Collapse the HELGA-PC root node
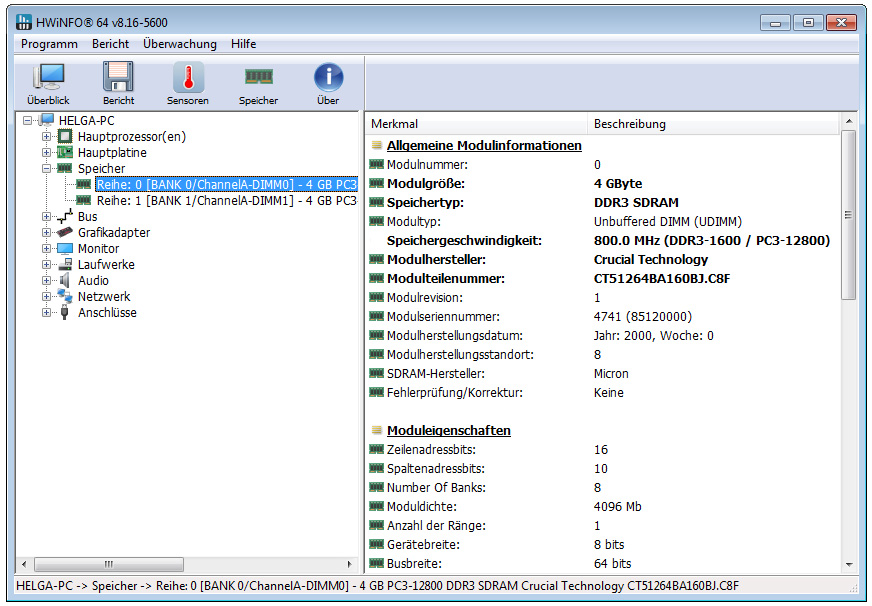 click(x=28, y=121)
